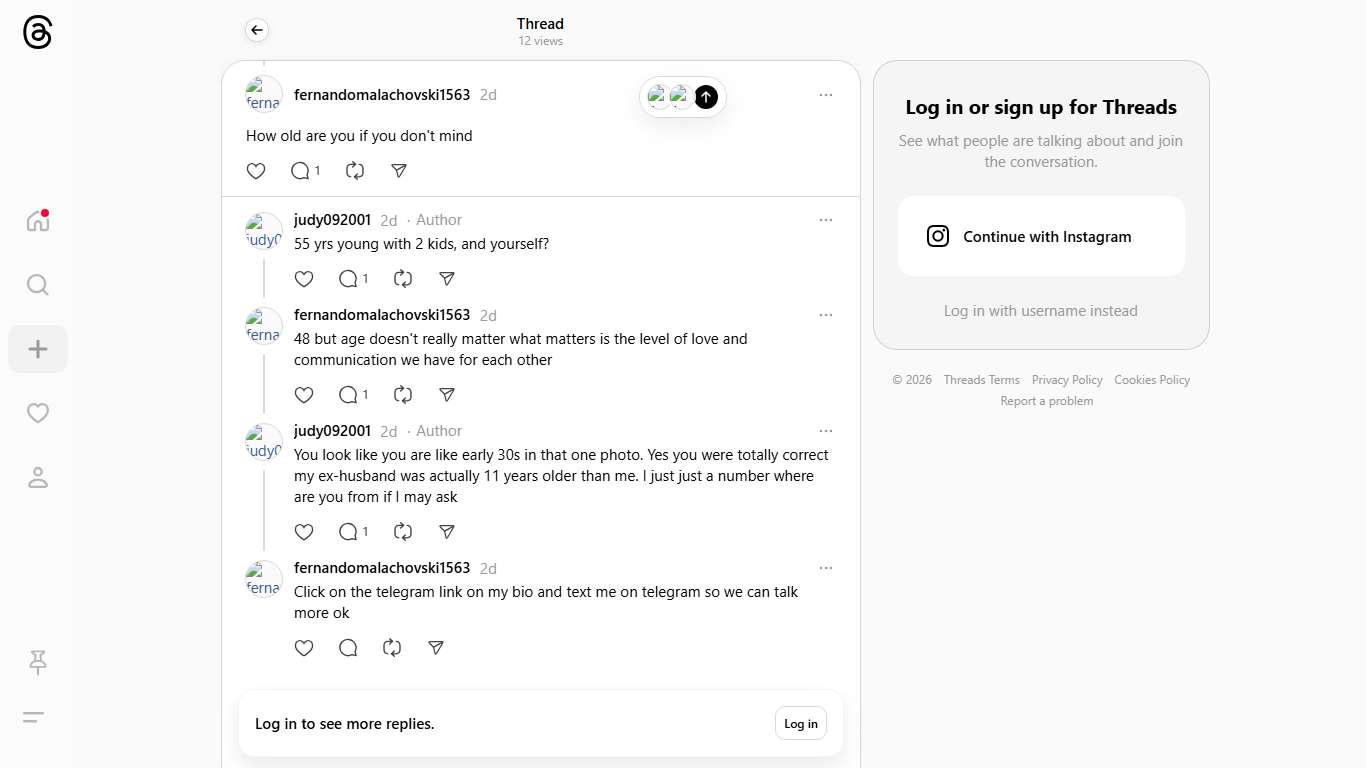Go to Home feed in sidebar

[x=38, y=221]
